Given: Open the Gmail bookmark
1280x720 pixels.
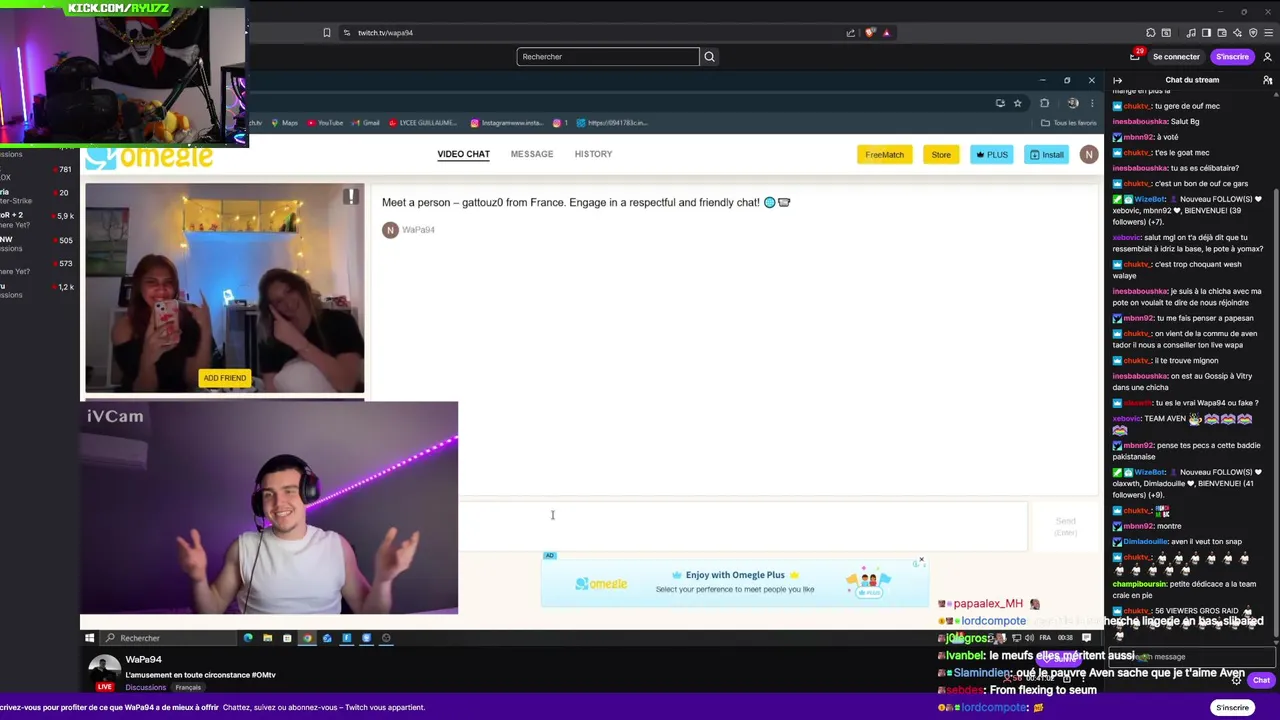Looking at the screenshot, I should pyautogui.click(x=366, y=123).
